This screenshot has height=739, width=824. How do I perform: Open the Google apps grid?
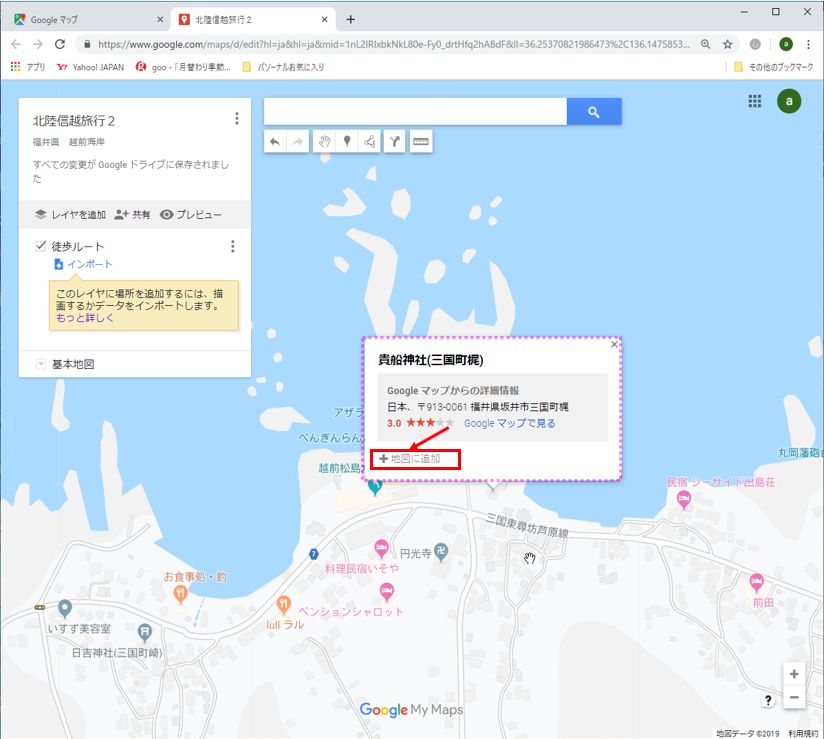tap(755, 101)
